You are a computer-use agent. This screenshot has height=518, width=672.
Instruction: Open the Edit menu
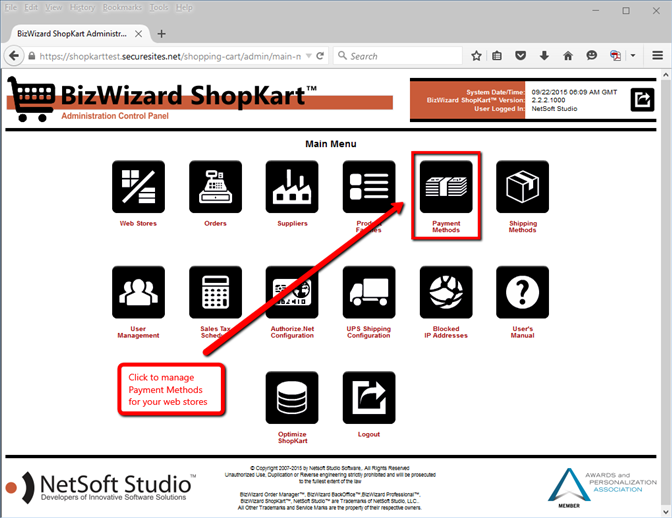31,8
